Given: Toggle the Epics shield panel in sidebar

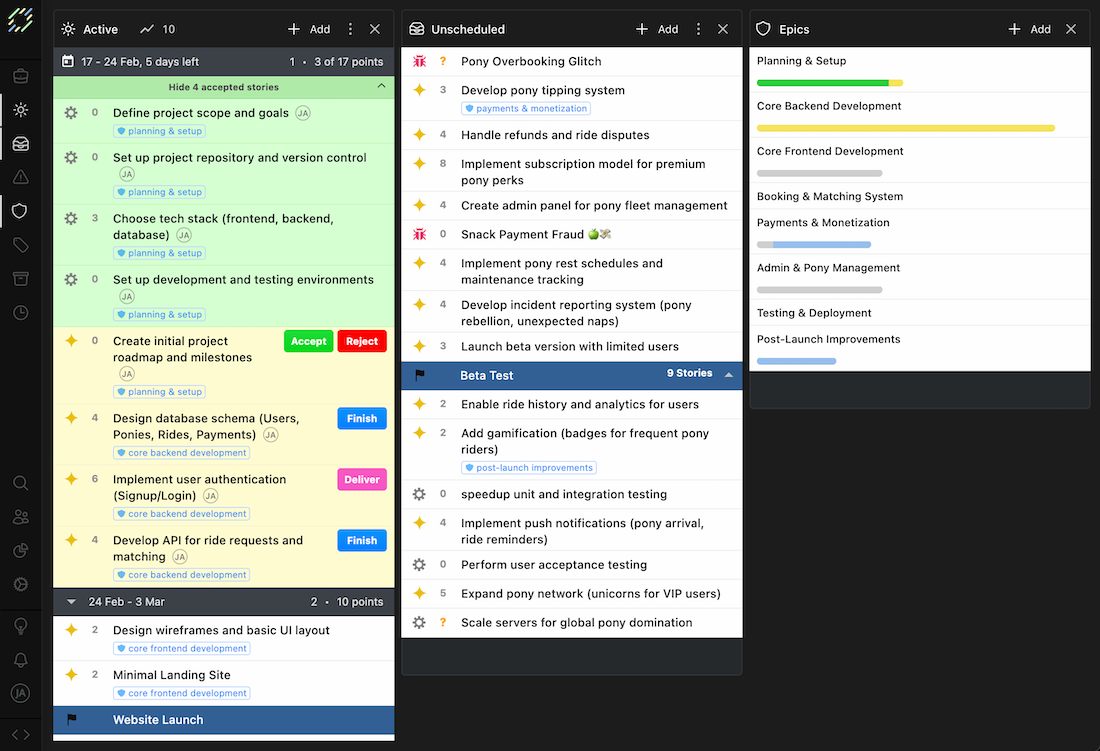Looking at the screenshot, I should pyautogui.click(x=20, y=211).
